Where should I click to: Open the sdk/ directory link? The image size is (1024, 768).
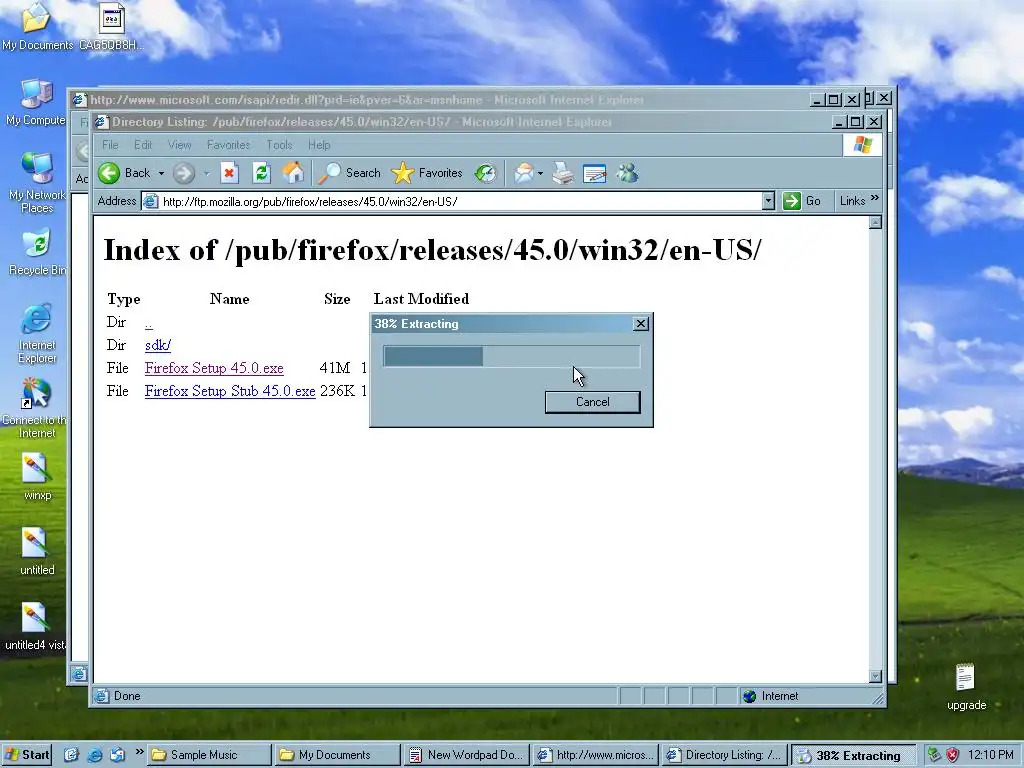tap(158, 345)
